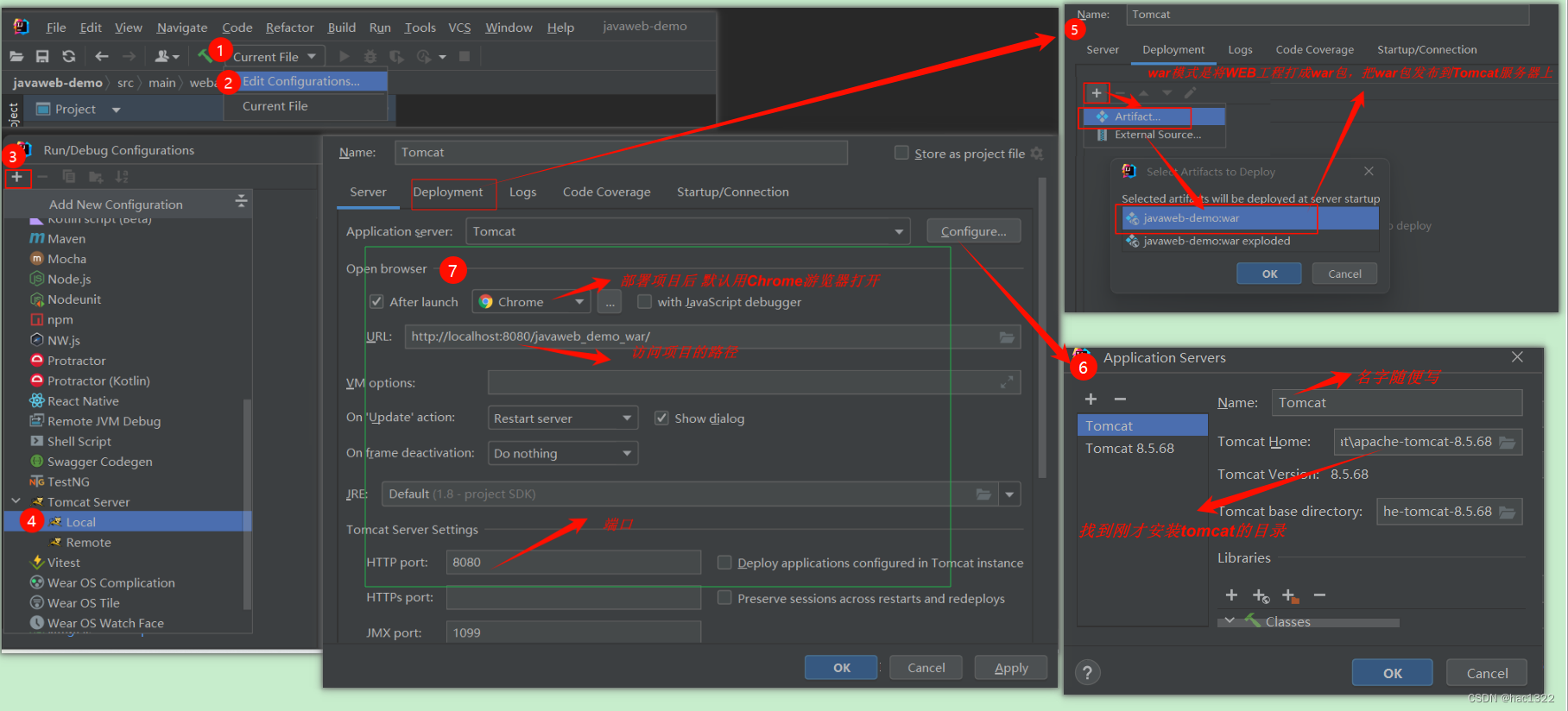Click the Configure... button

[x=973, y=231]
